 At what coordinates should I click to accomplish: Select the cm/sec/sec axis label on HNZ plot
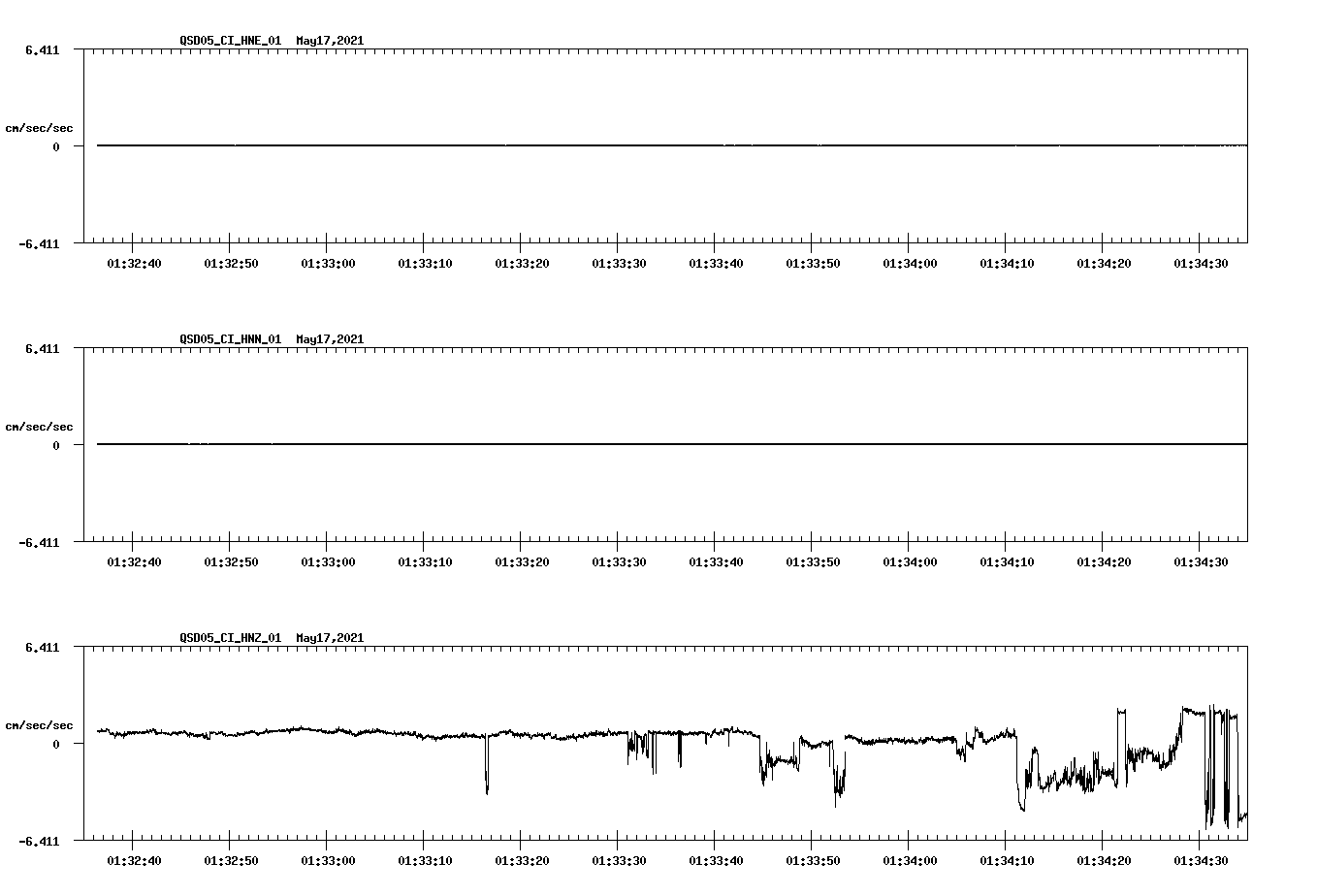click(40, 723)
